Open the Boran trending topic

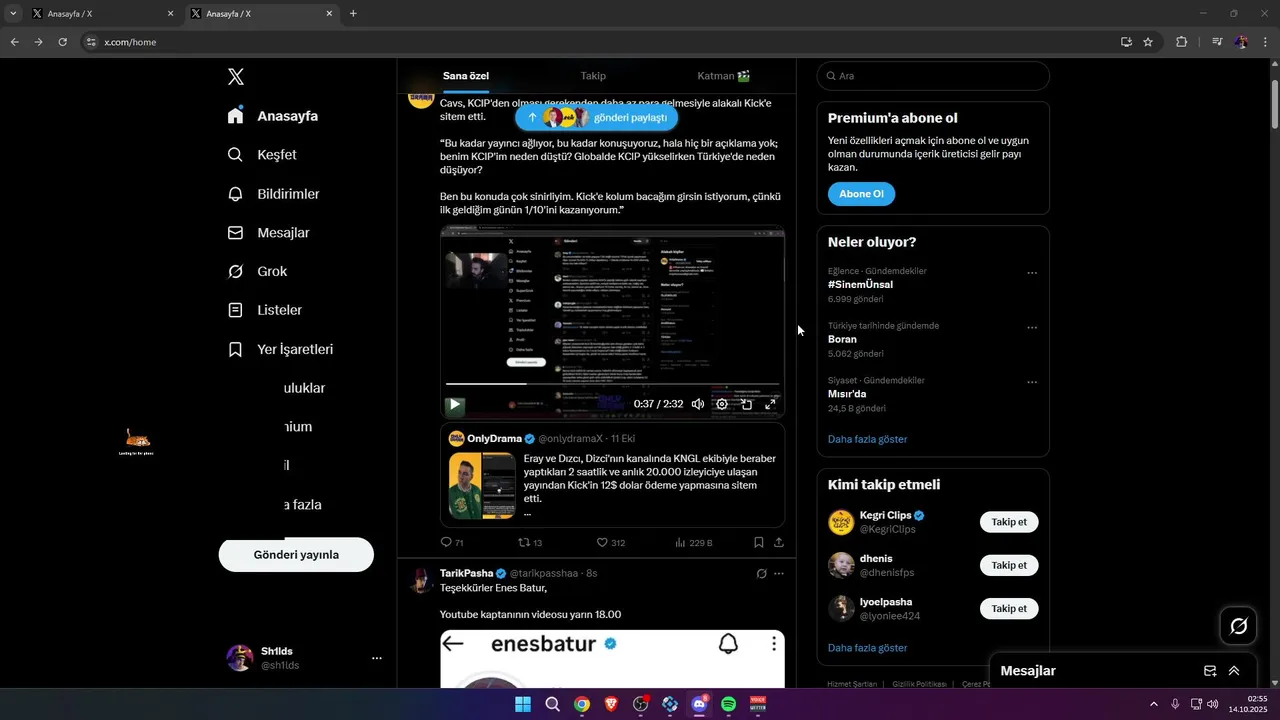point(842,340)
